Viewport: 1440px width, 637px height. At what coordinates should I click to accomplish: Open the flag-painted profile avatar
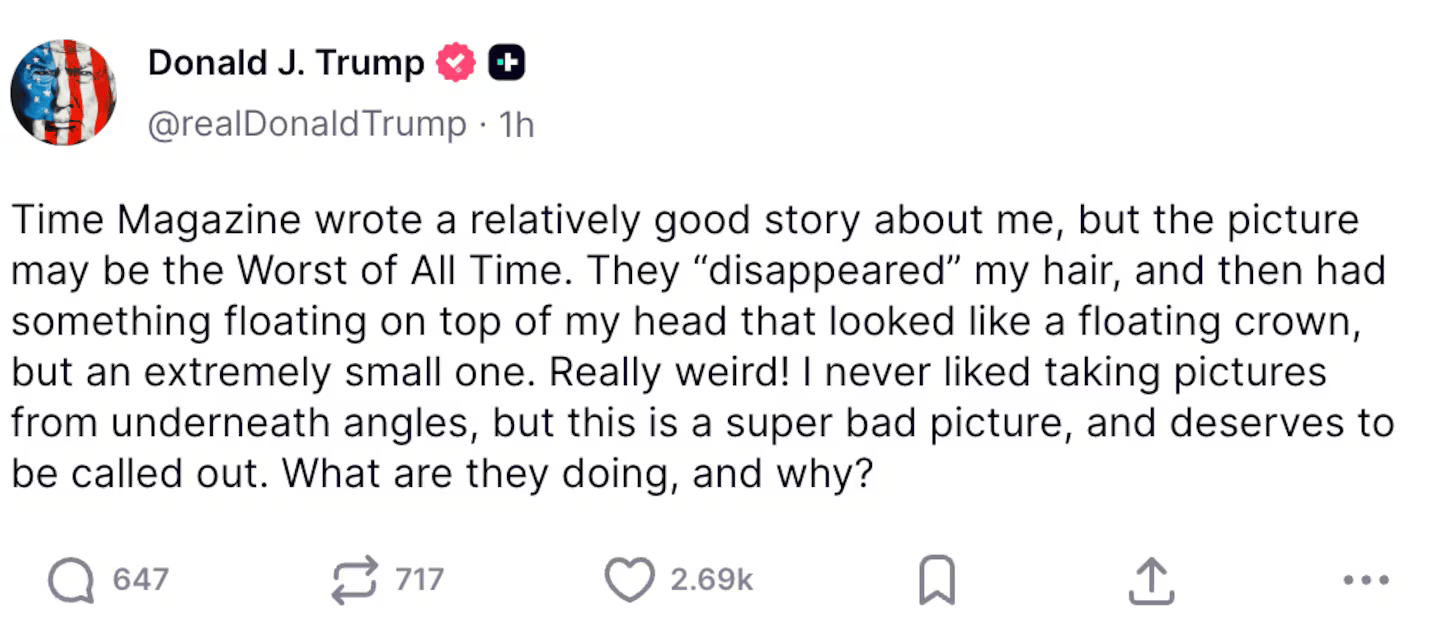click(x=63, y=93)
